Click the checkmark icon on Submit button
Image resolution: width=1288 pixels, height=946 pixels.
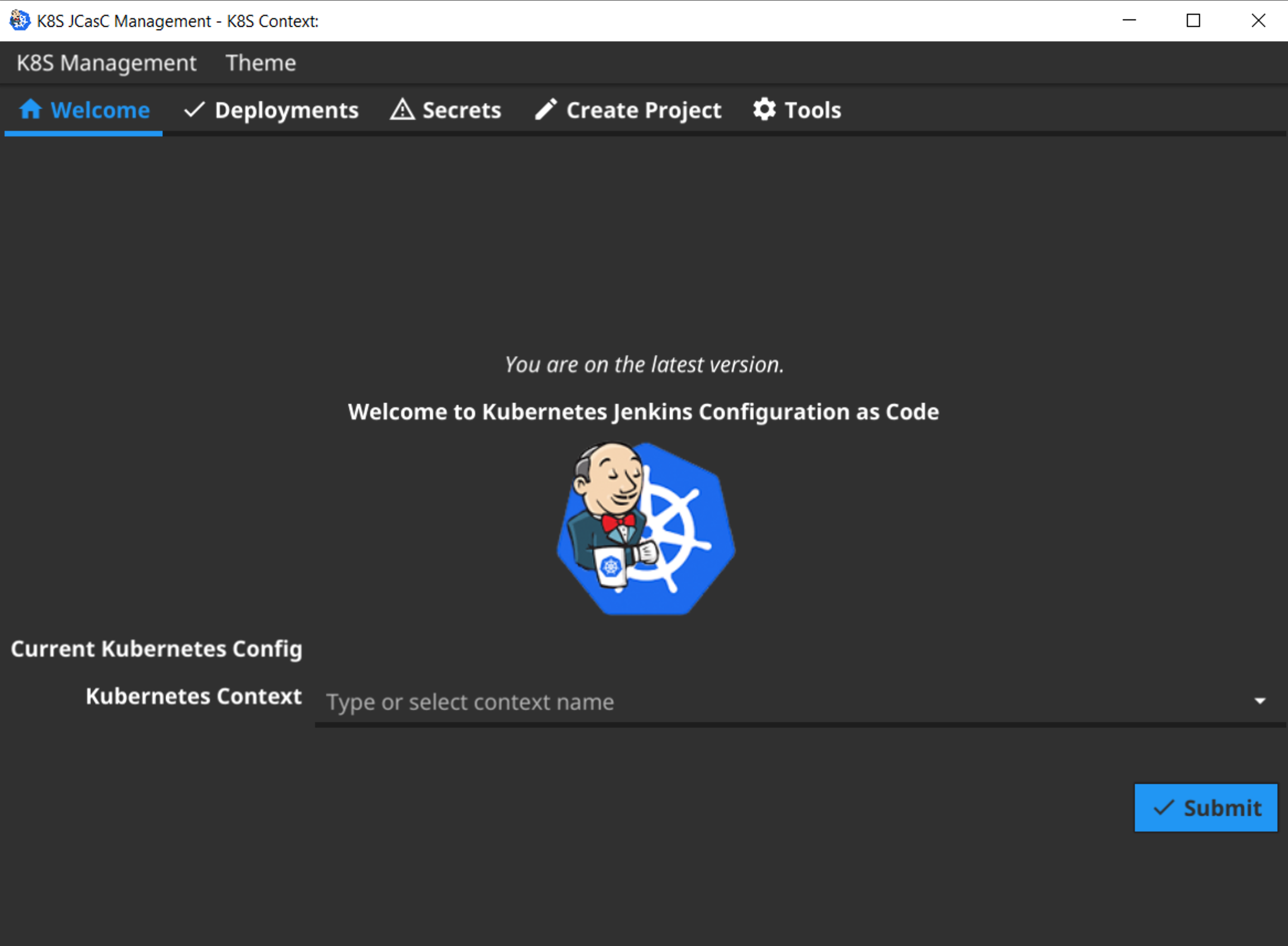(x=1163, y=807)
